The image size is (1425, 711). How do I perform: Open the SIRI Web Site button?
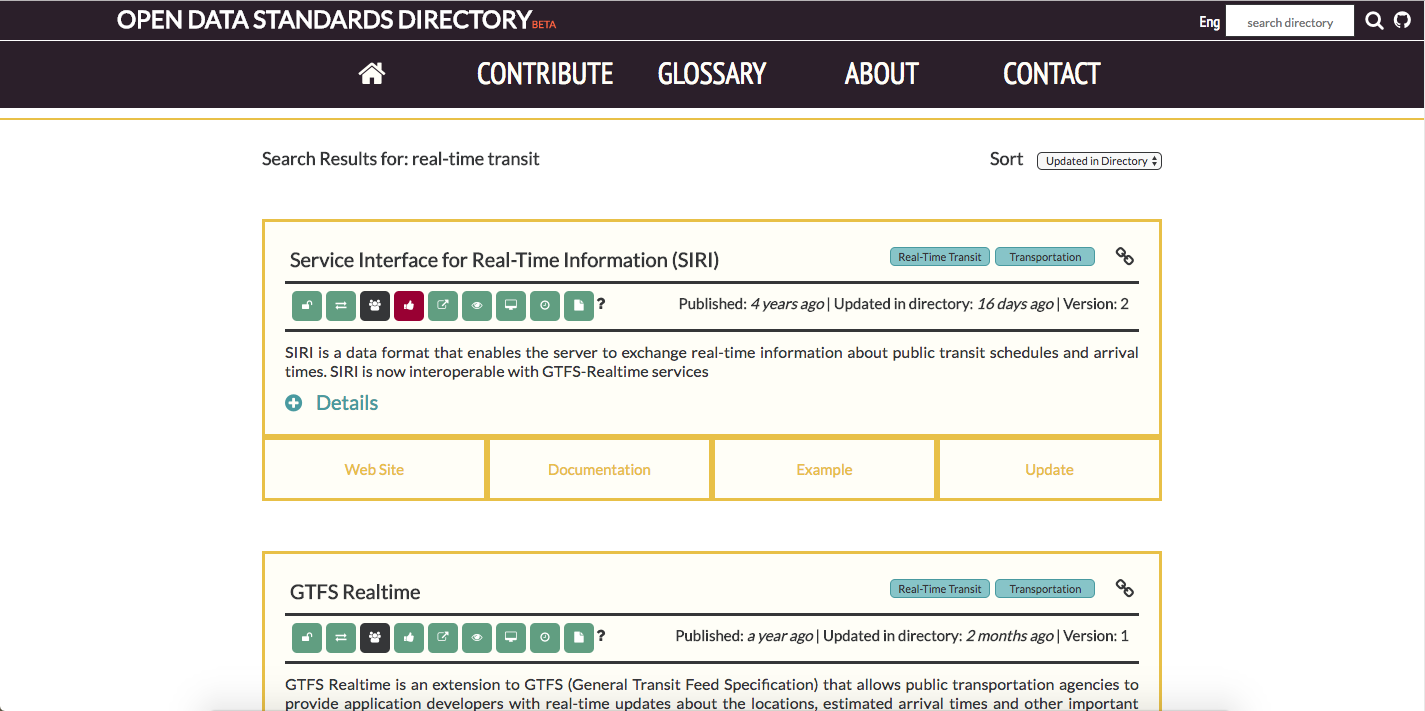tap(374, 469)
